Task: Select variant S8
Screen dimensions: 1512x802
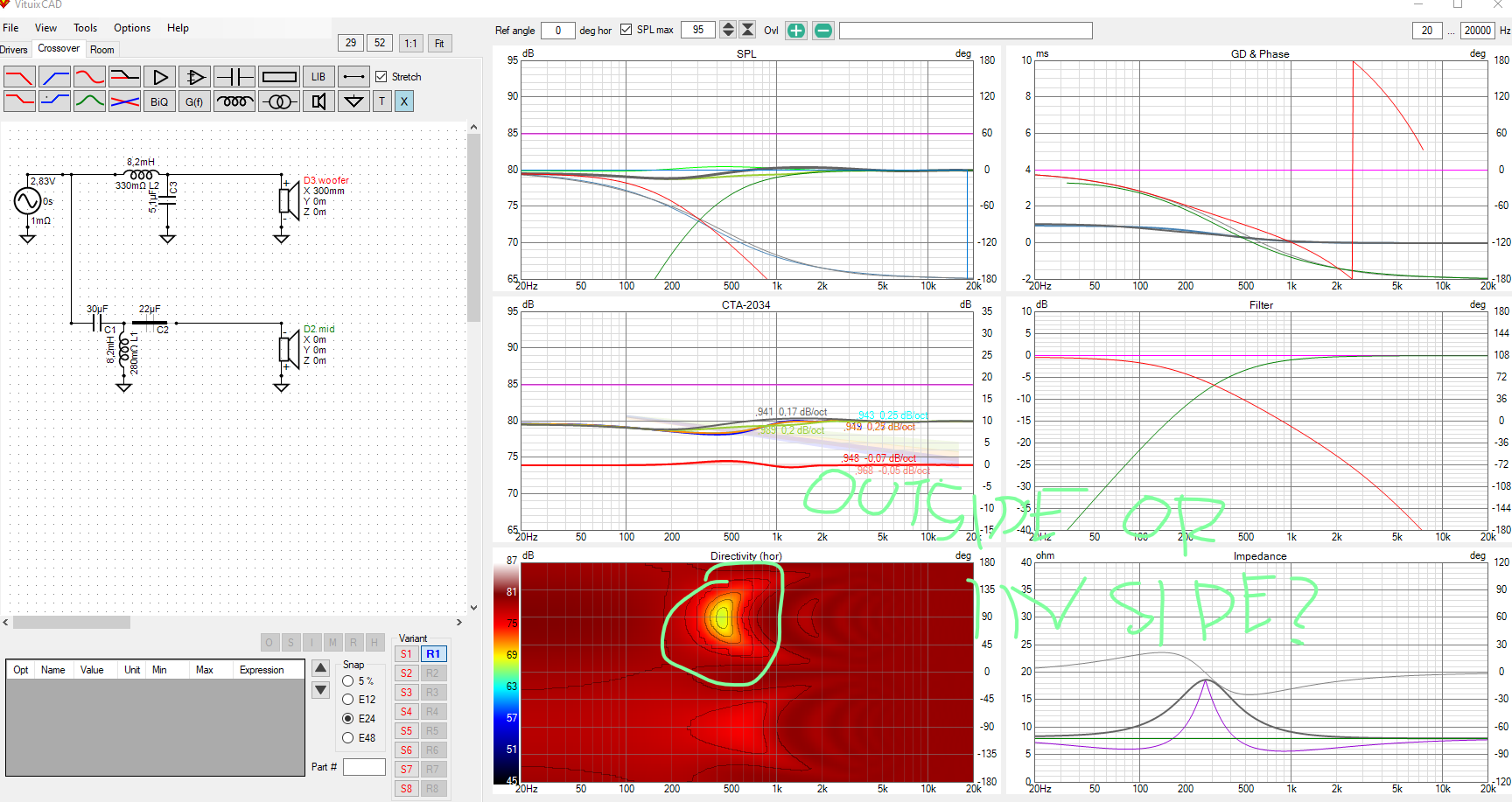Action: pos(406,789)
